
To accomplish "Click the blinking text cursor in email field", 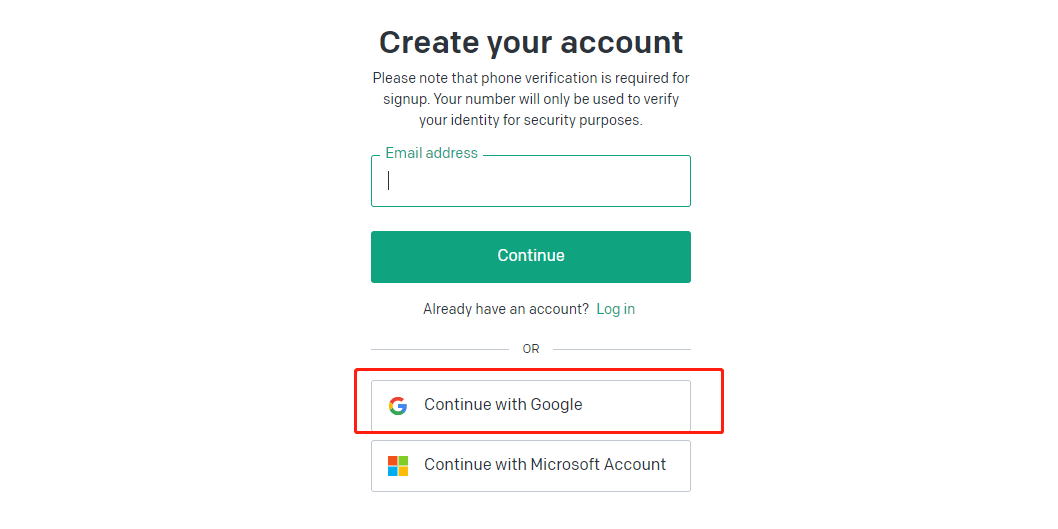I will click(389, 181).
